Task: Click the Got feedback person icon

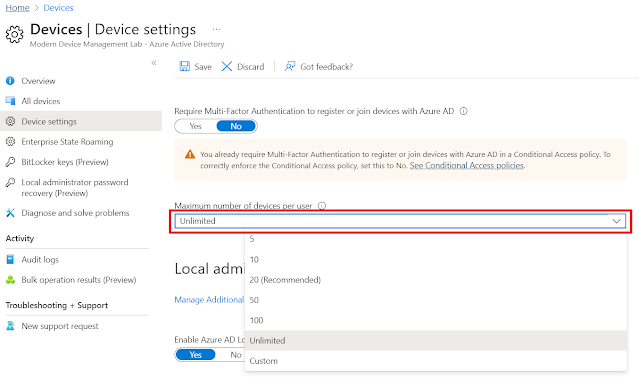Action: pos(290,66)
